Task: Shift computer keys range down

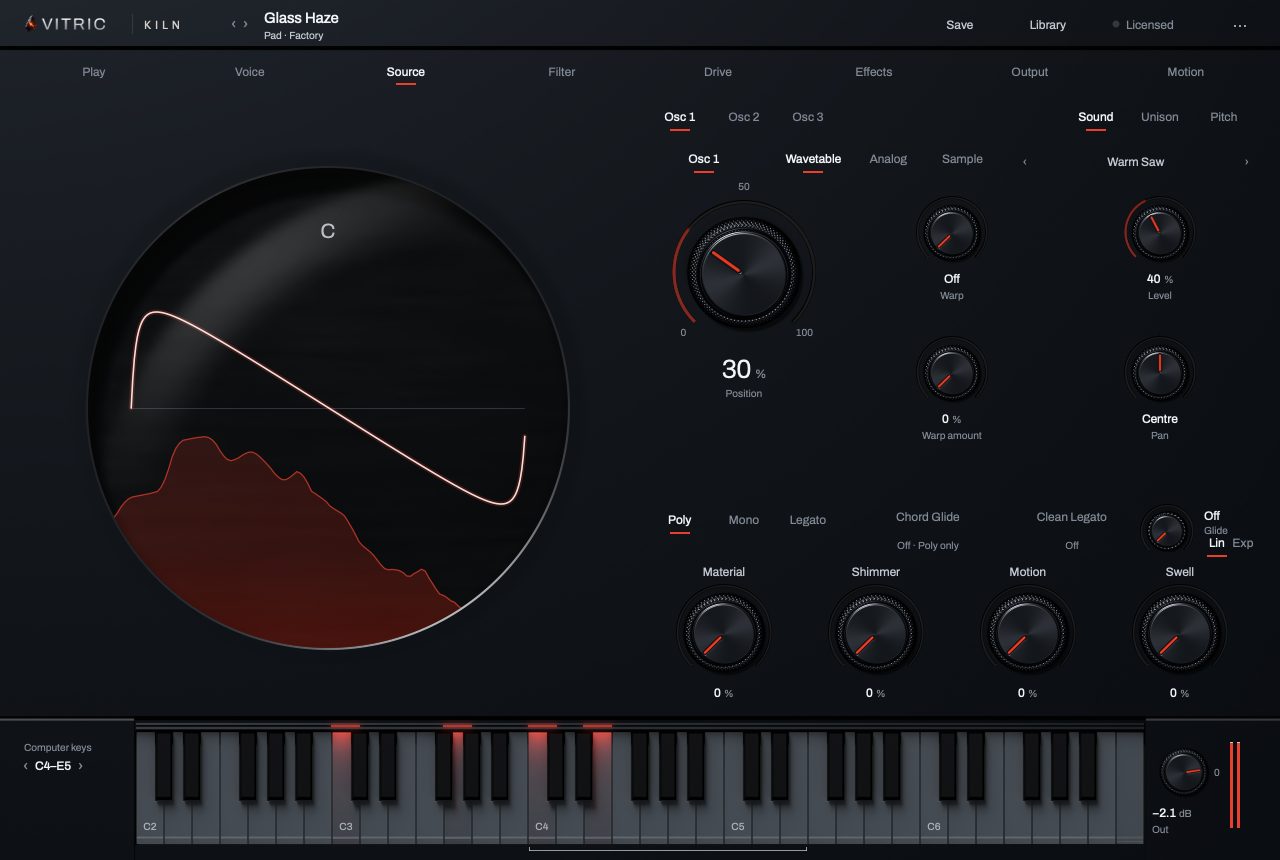Action: 26,766
